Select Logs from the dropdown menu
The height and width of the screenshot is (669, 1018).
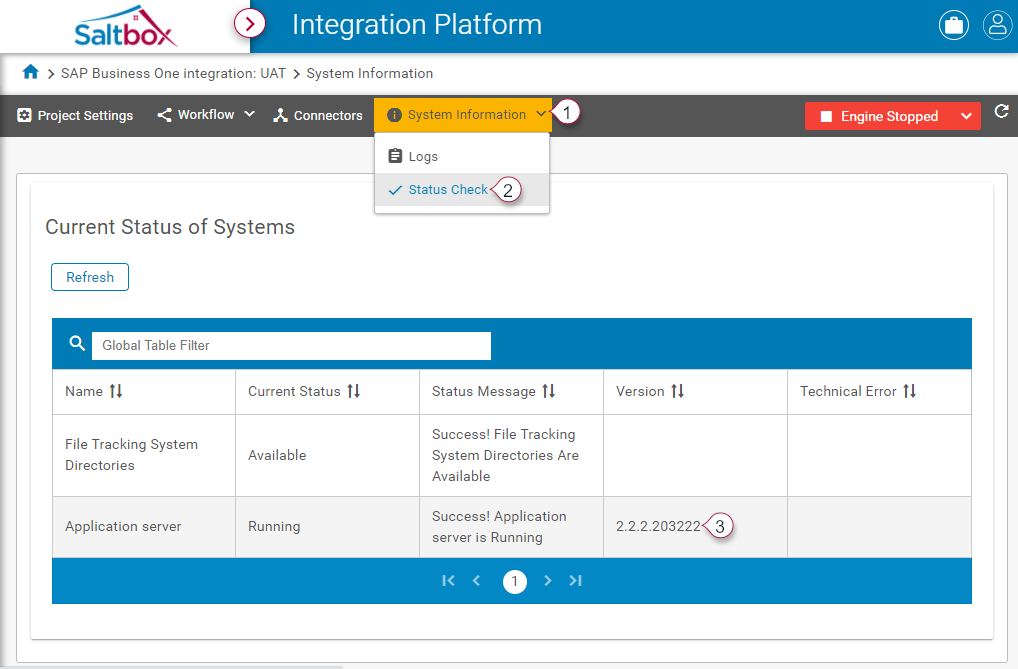[x=462, y=157]
